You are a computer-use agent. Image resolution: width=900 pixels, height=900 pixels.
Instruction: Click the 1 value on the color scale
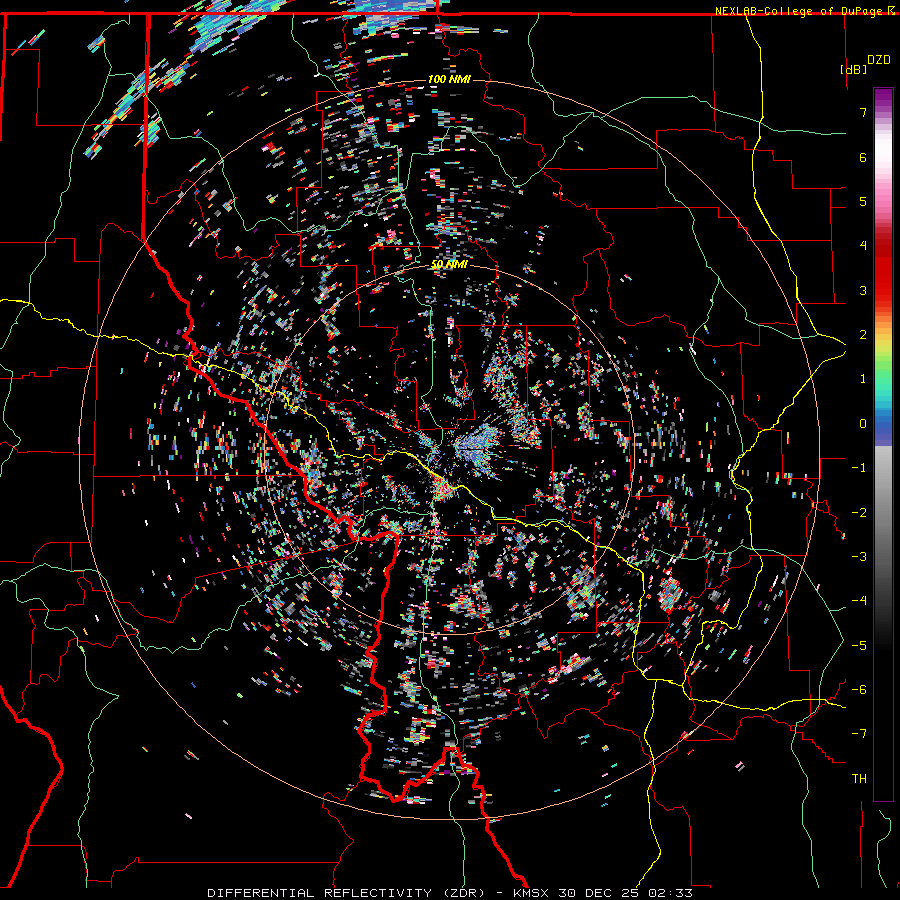[x=863, y=379]
